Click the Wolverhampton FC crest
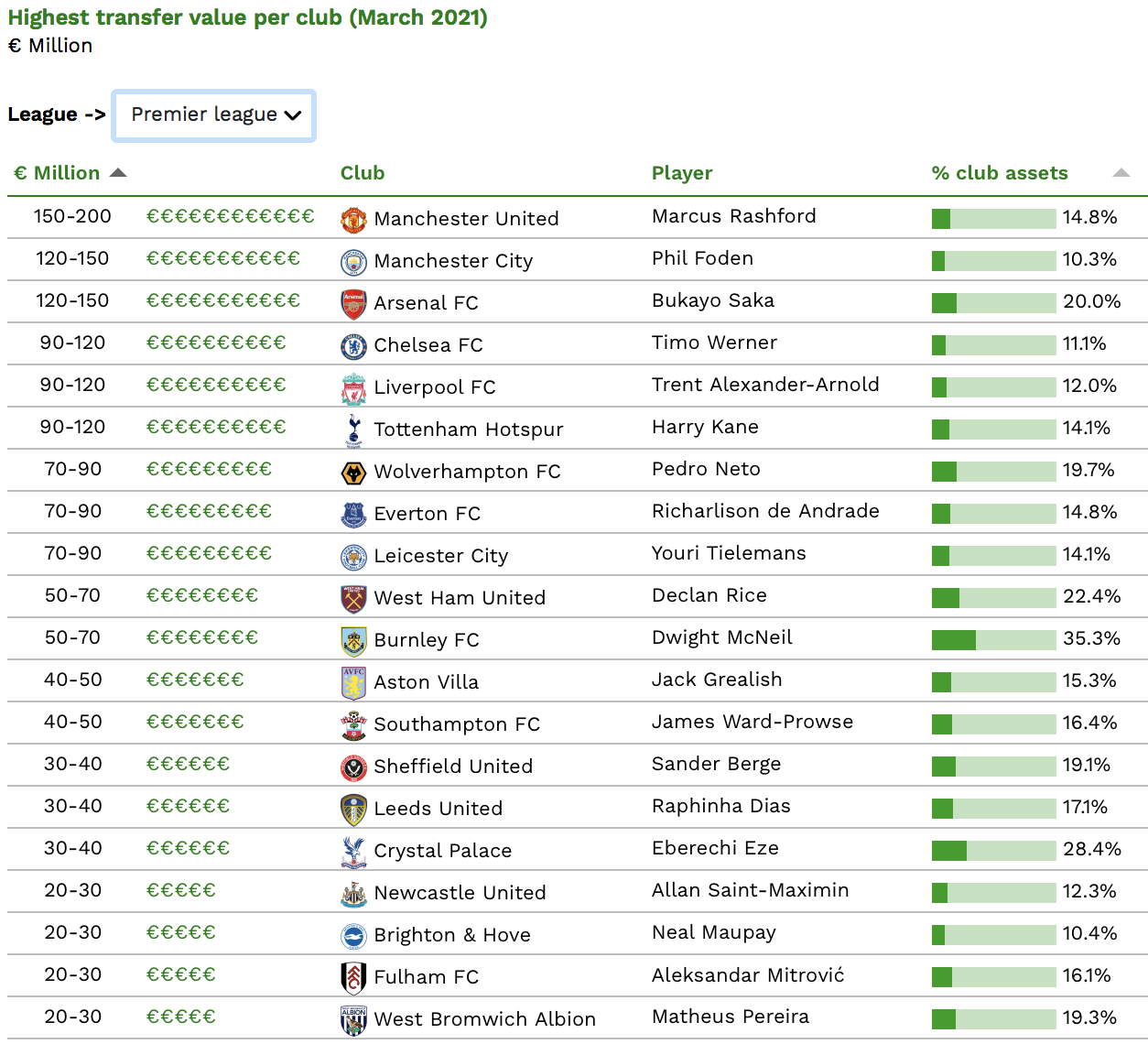Screen dimensions: 1148x1055 (353, 473)
